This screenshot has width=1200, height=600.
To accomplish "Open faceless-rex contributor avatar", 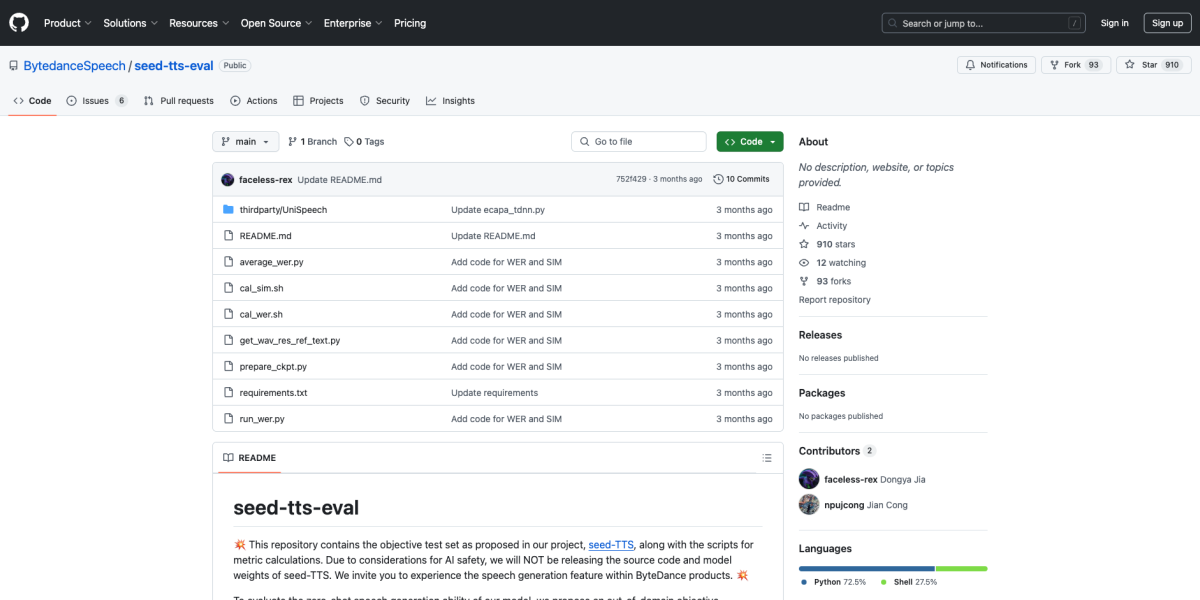I will click(809, 478).
